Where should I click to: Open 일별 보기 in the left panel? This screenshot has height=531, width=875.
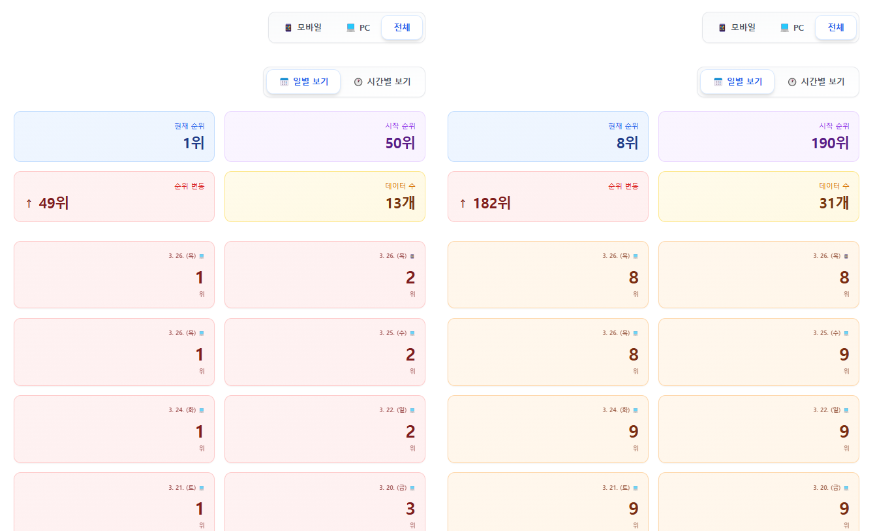pos(304,82)
